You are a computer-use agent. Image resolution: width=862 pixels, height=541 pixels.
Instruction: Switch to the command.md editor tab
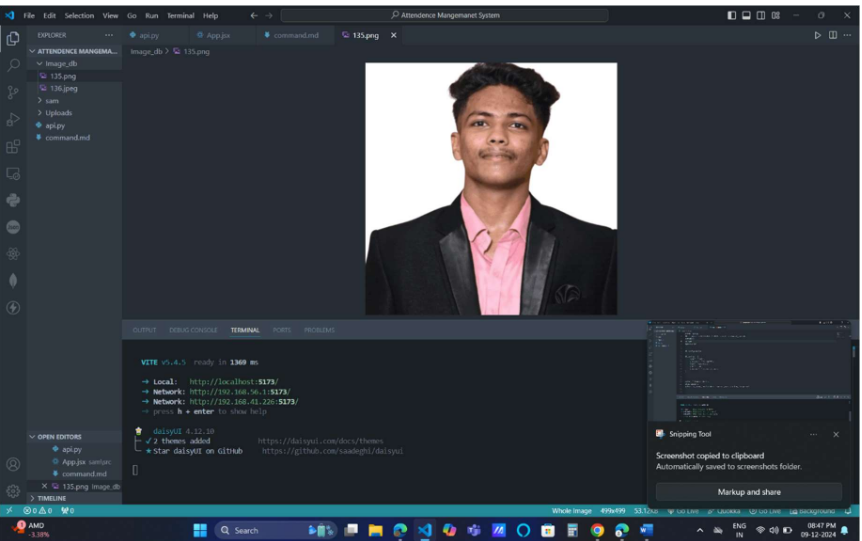tap(295, 35)
